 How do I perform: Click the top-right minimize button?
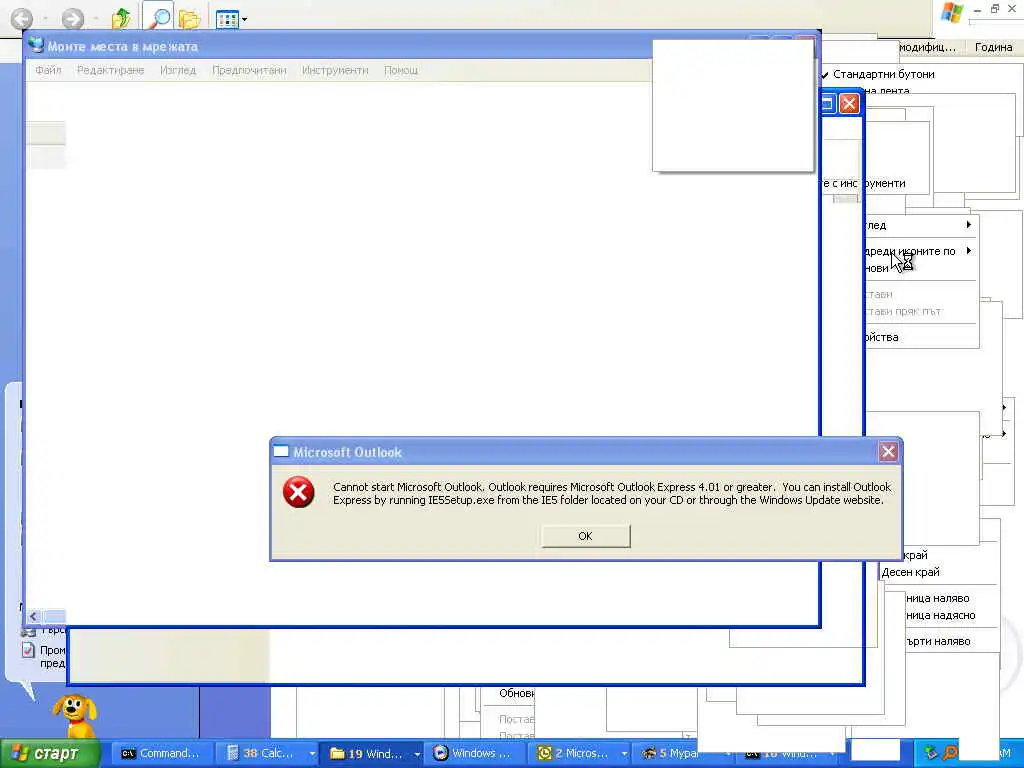click(977, 10)
